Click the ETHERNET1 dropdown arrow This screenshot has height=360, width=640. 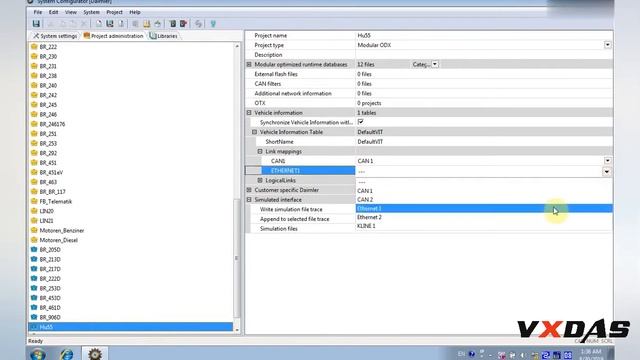607,171
